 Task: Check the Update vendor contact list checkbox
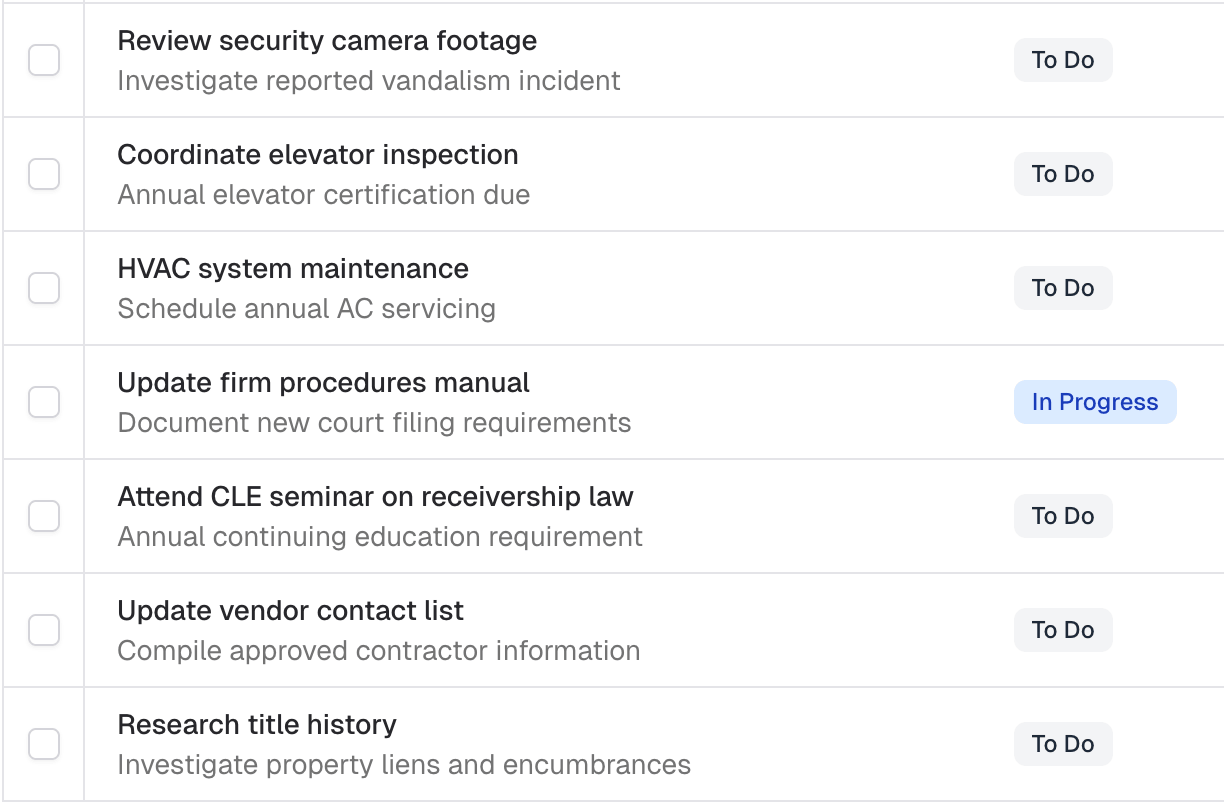coord(44,630)
